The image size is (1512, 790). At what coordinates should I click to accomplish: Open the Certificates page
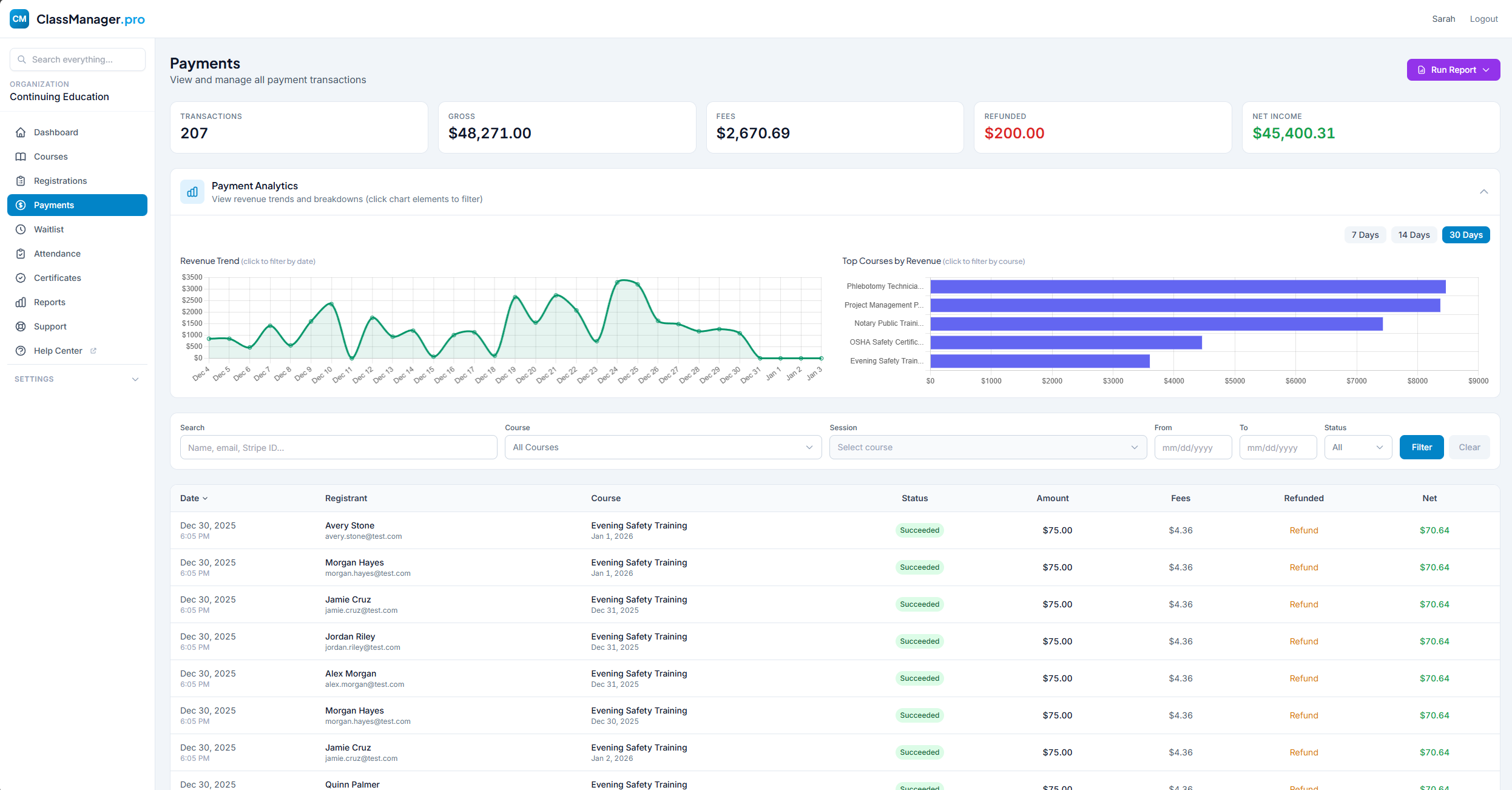tap(57, 278)
